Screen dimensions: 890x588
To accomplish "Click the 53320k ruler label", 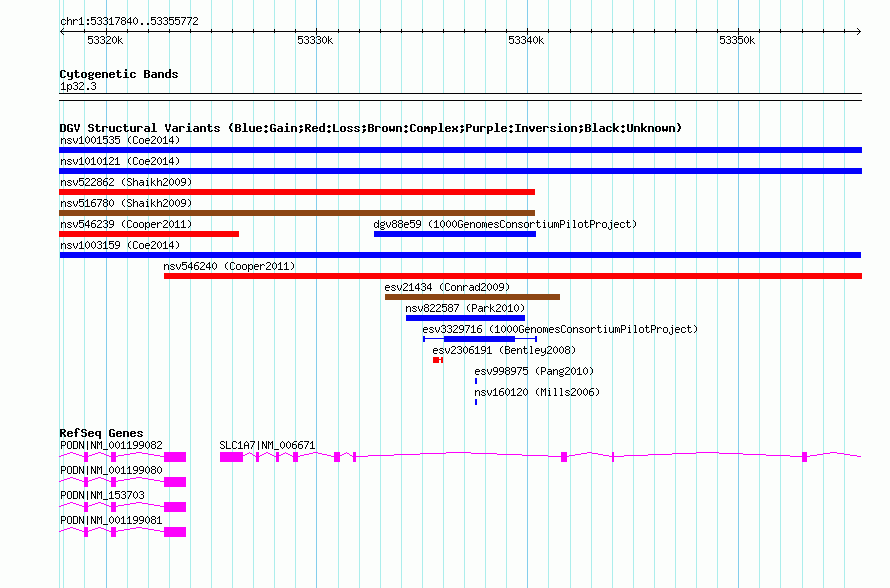I will (105, 41).
